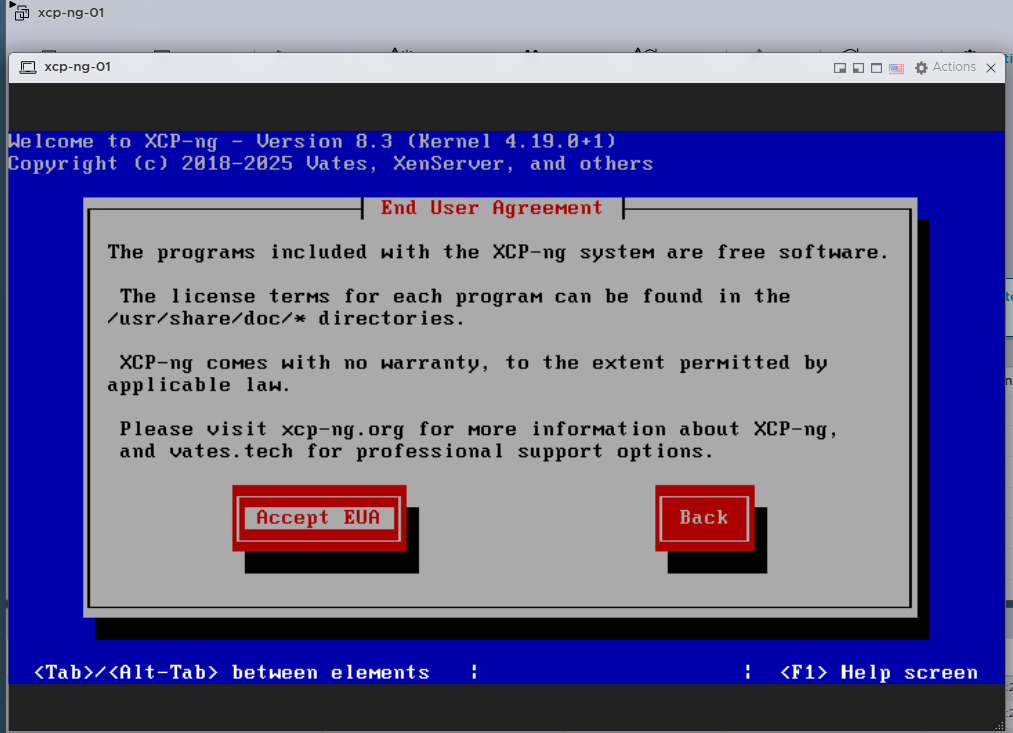This screenshot has height=733, width=1013.
Task: Click the Copyright 2018-2025 Vates line
Action: [330, 163]
